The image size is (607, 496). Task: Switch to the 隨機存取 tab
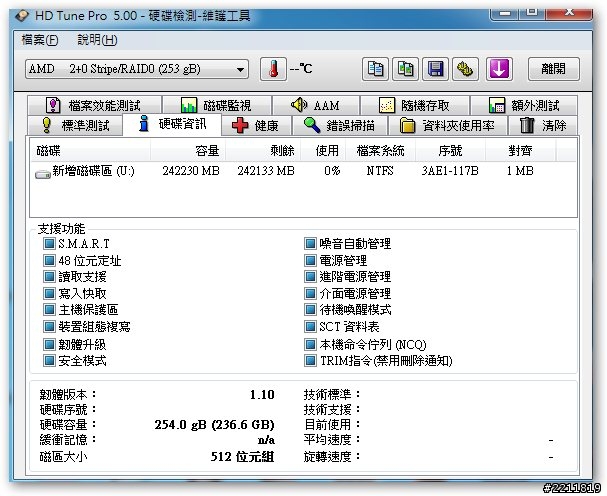click(415, 105)
